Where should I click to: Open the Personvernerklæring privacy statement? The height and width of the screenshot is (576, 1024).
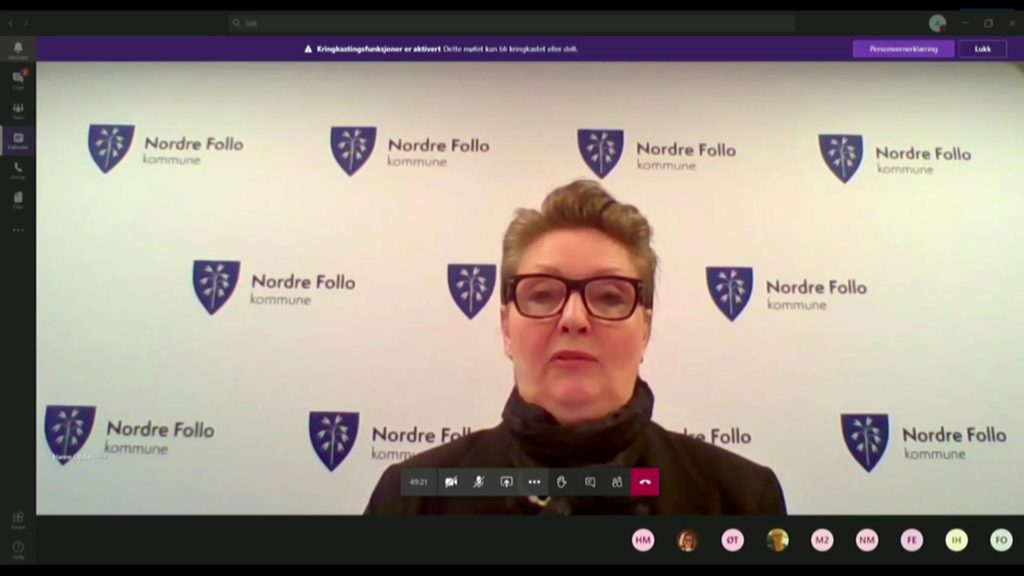click(903, 49)
